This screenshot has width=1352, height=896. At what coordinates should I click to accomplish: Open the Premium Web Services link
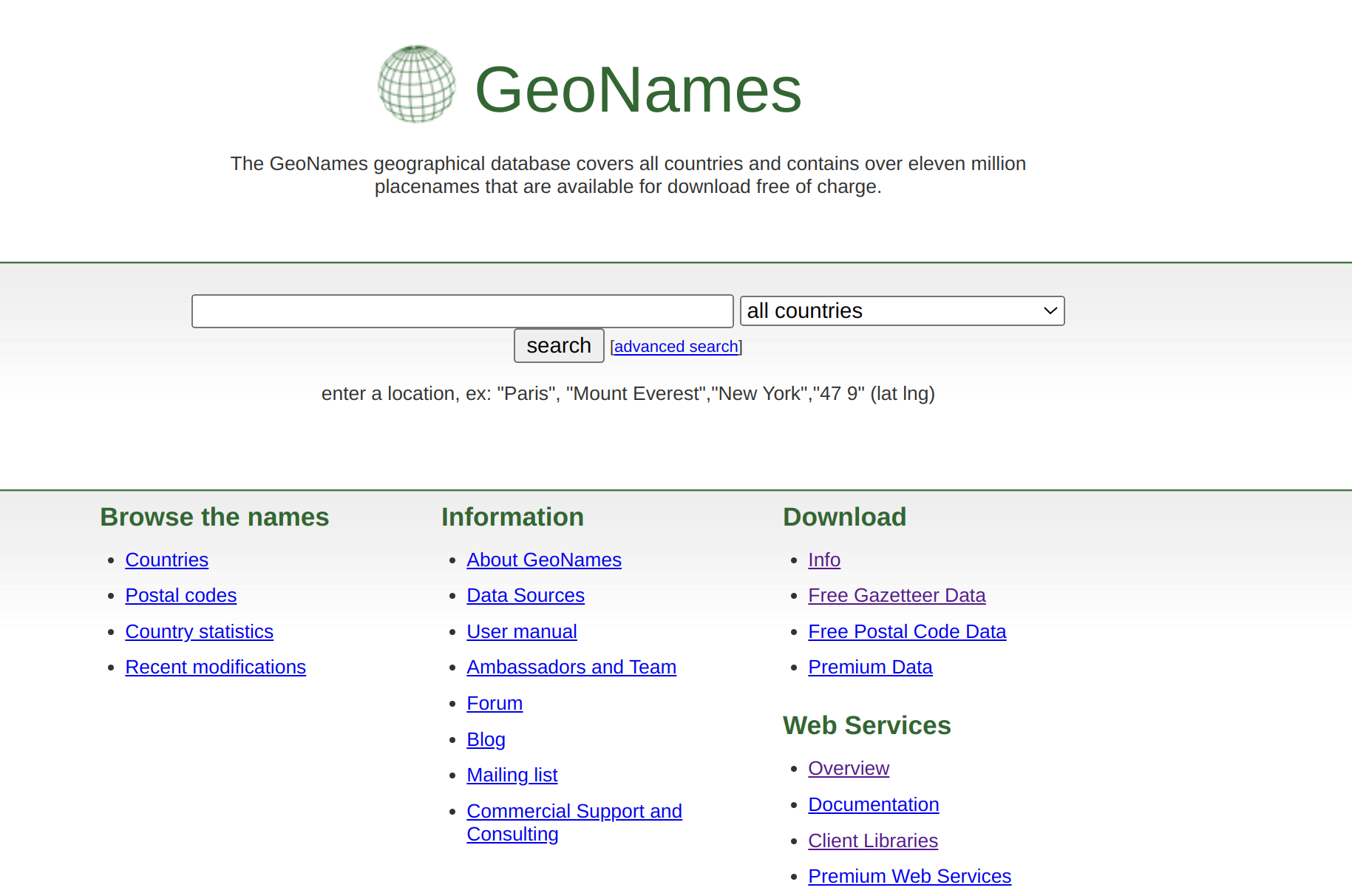pyautogui.click(x=910, y=876)
